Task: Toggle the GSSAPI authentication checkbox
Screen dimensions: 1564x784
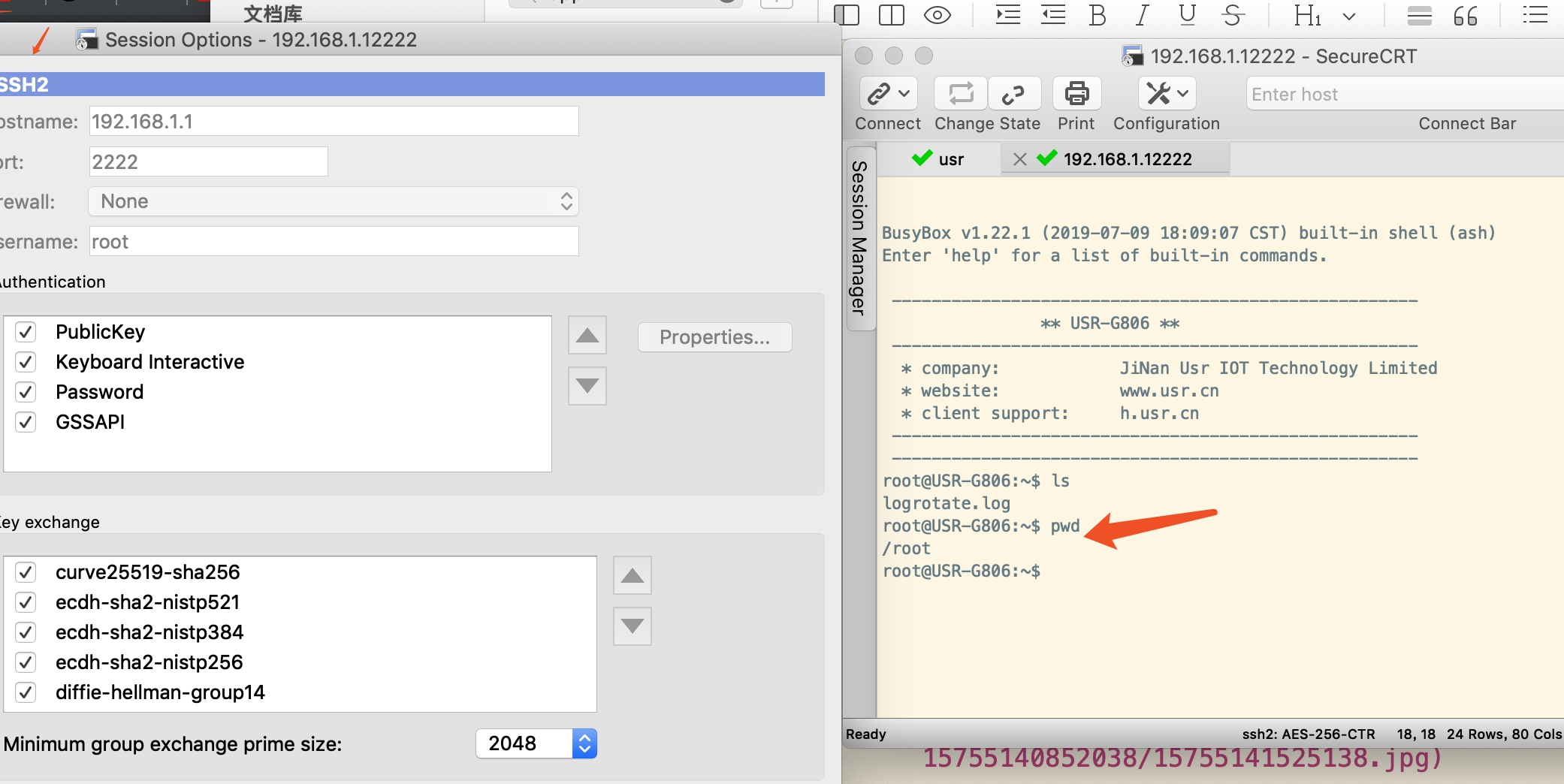Action: (26, 422)
